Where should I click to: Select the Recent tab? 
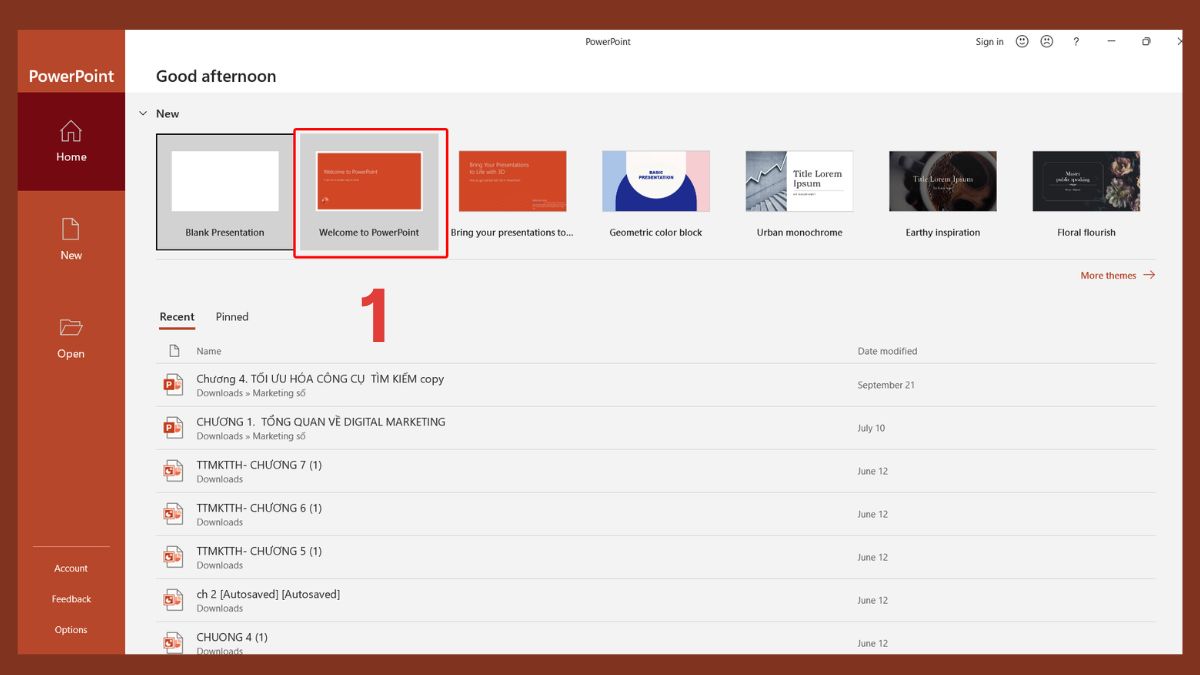(x=177, y=317)
